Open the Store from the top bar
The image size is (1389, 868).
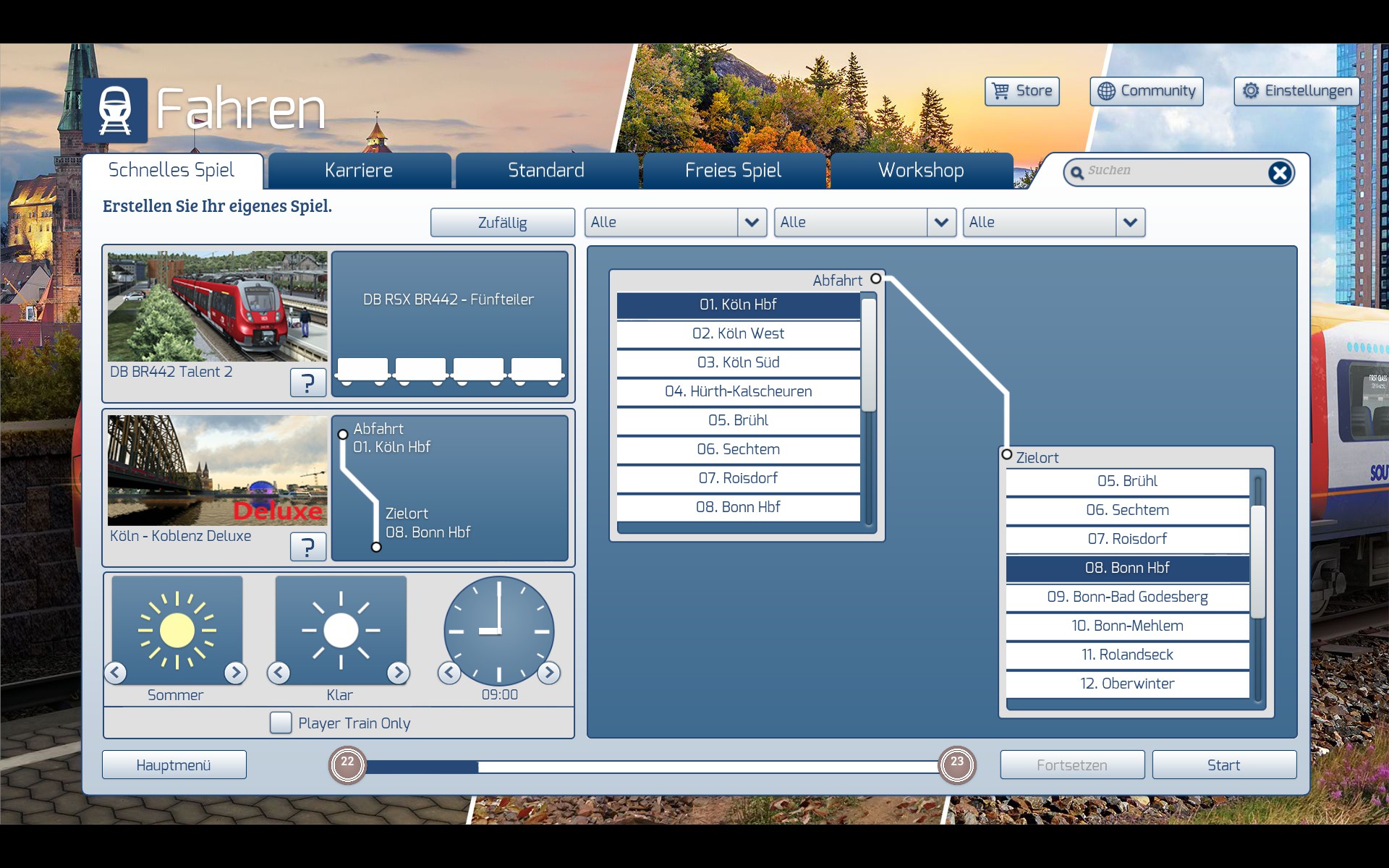coord(1021,91)
